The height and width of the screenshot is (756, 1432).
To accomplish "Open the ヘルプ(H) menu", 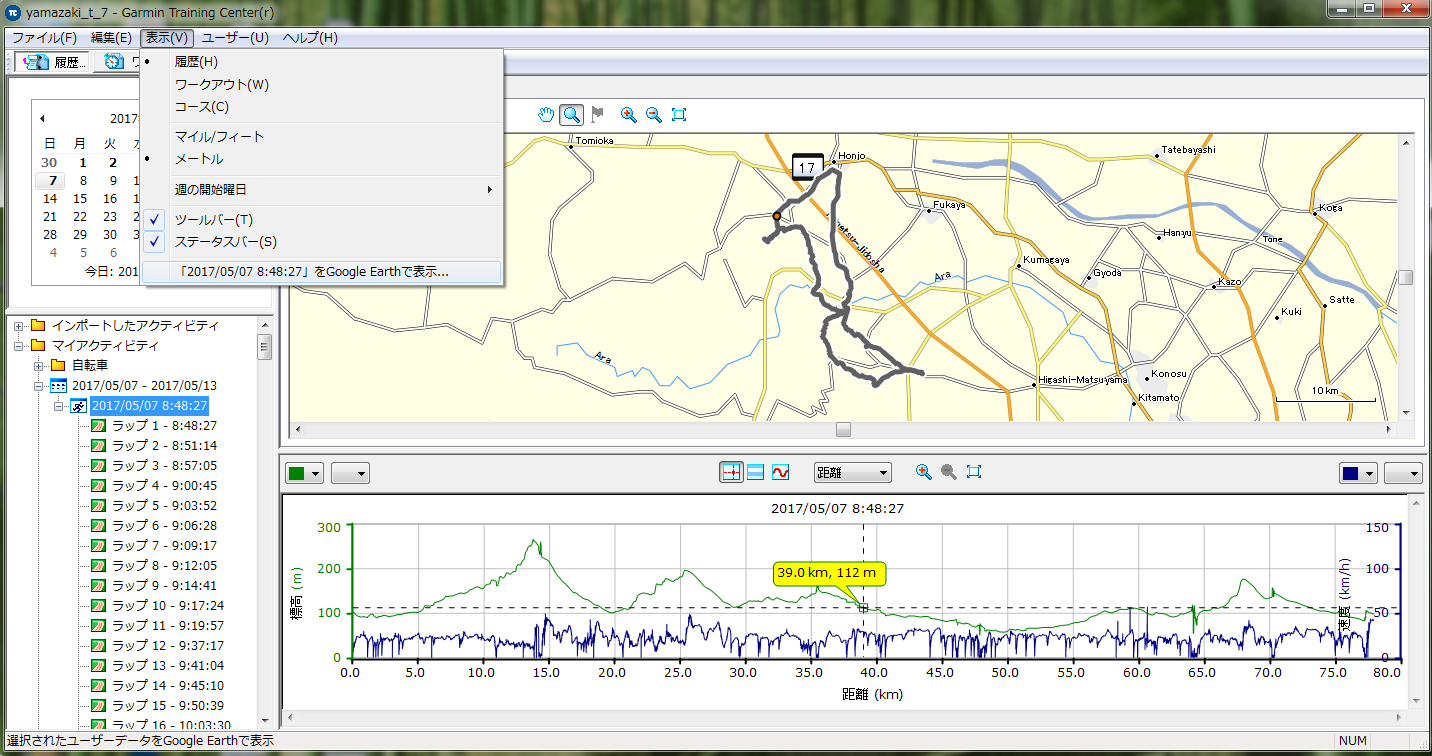I will tap(310, 38).
